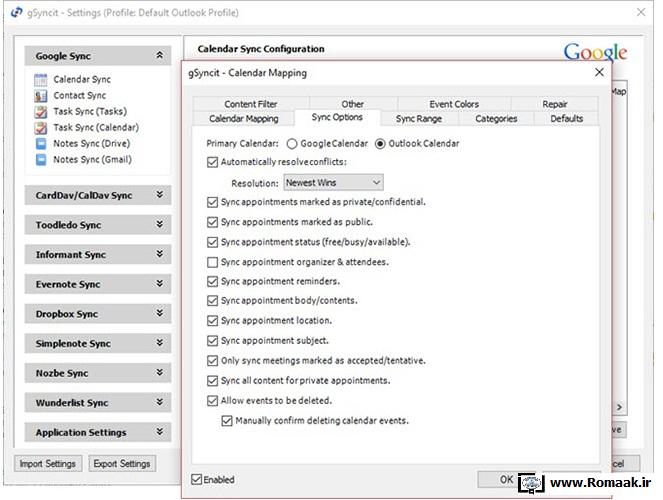Image resolution: width=663 pixels, height=500 pixels.
Task: Toggle sync appointment reminders checkbox
Action: pyautogui.click(x=212, y=281)
